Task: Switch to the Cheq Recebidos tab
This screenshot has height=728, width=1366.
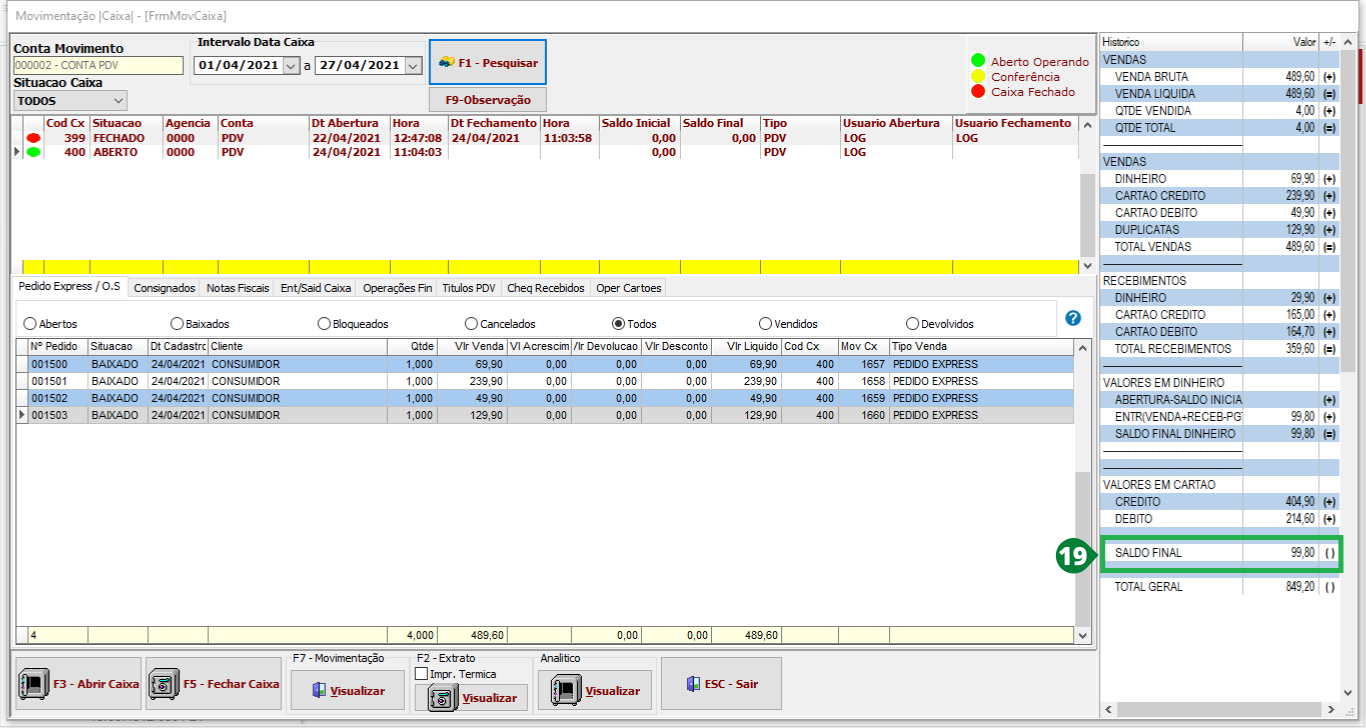Action: tap(546, 288)
